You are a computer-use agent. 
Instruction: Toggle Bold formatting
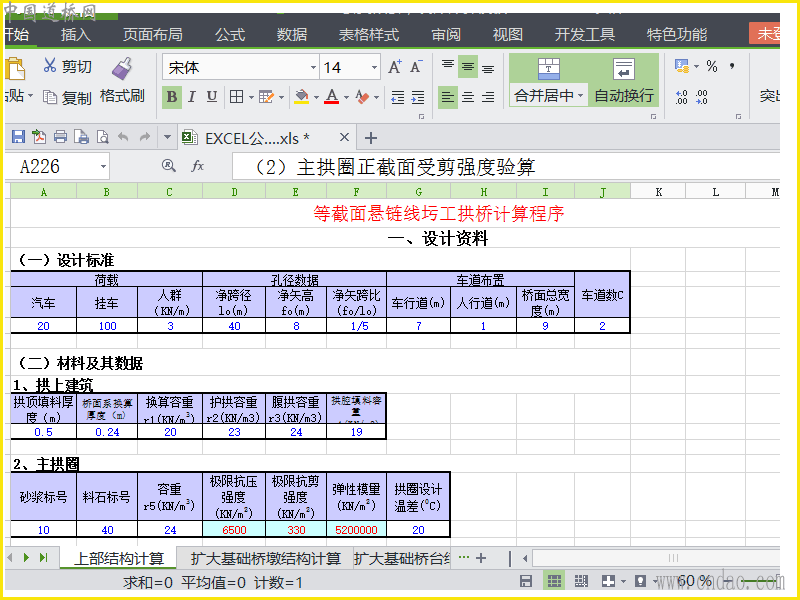[x=172, y=96]
